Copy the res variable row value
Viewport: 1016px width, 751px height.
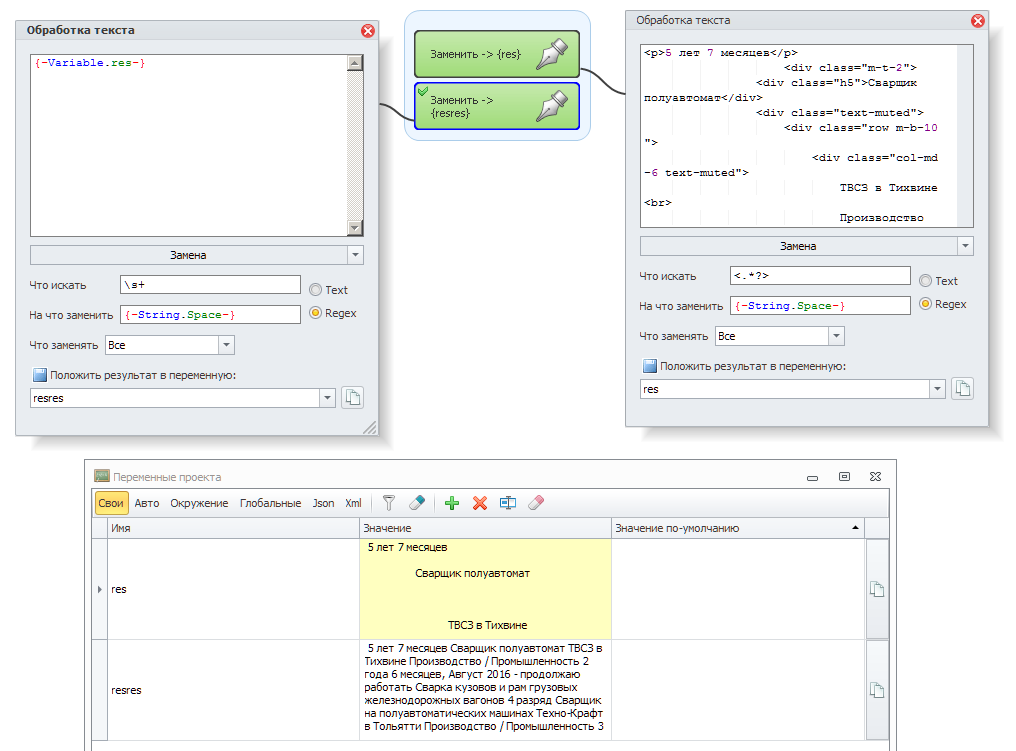(x=876, y=589)
